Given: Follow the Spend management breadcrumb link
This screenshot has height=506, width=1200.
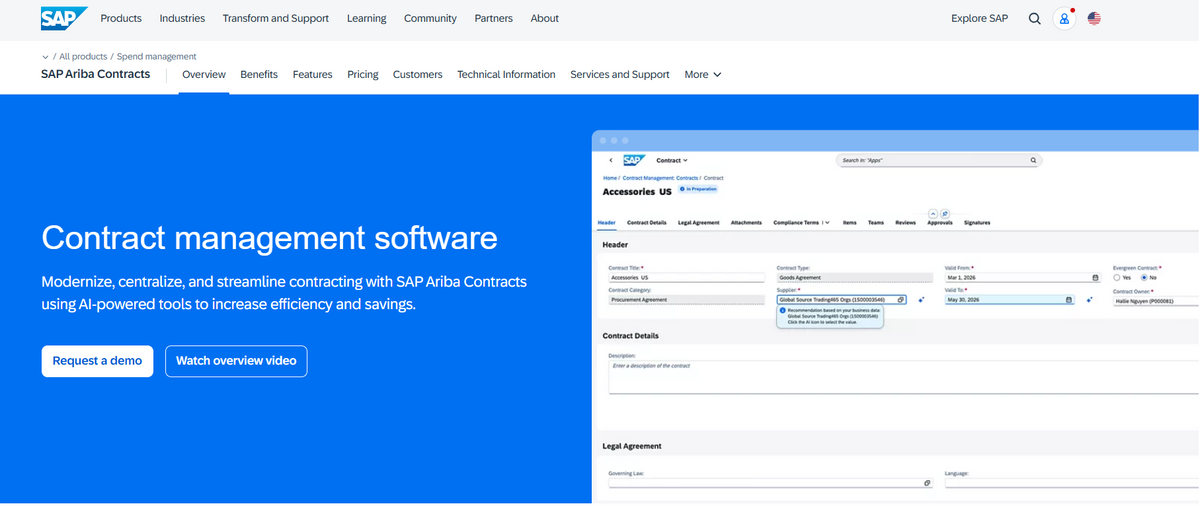Looking at the screenshot, I should pyautogui.click(x=157, y=57).
